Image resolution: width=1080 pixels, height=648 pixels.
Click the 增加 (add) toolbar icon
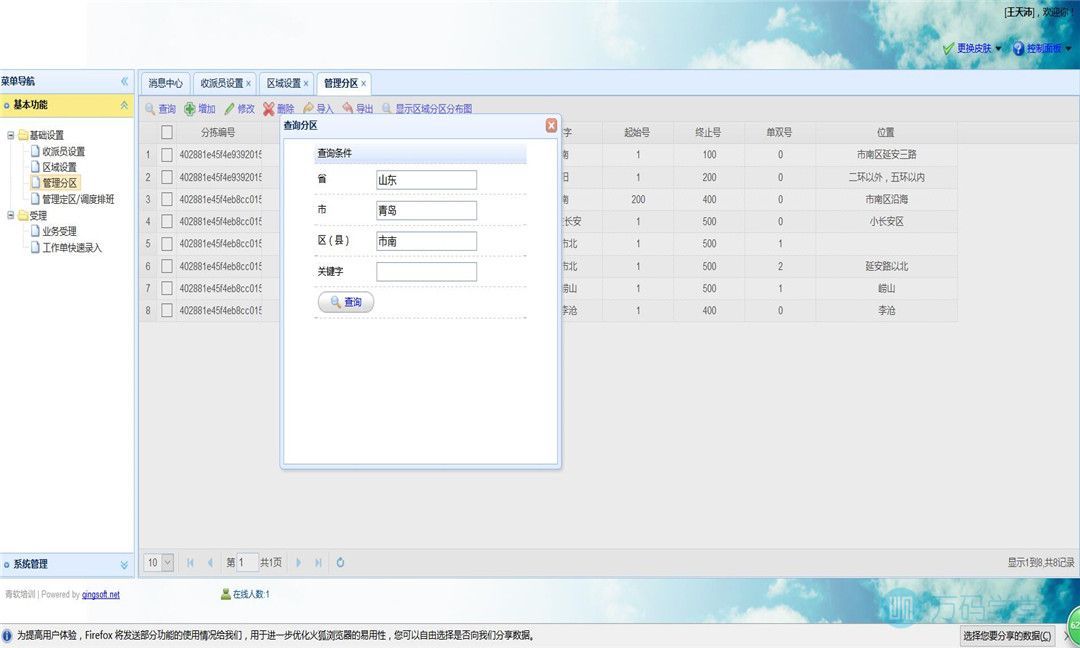[190, 109]
